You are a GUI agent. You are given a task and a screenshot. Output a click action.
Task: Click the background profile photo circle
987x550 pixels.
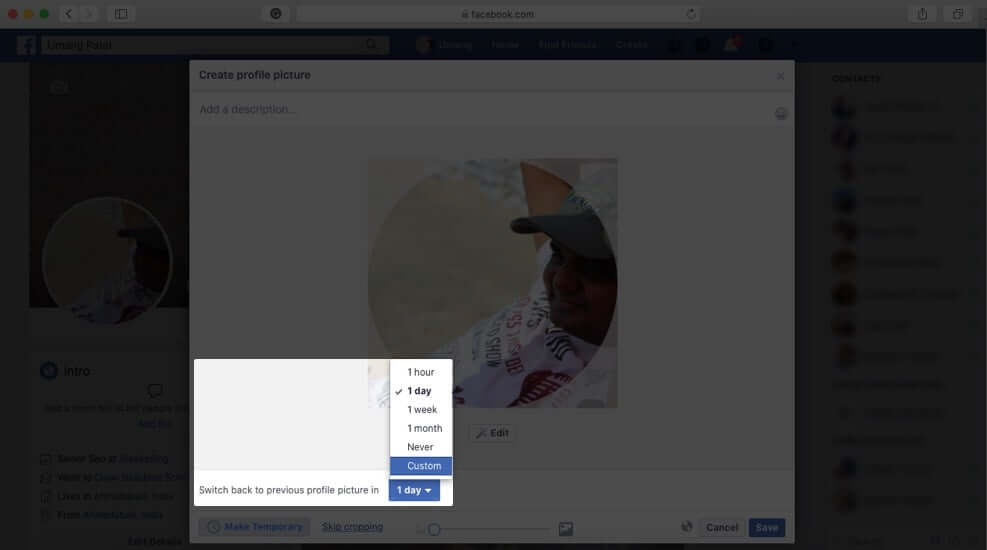tap(108, 261)
